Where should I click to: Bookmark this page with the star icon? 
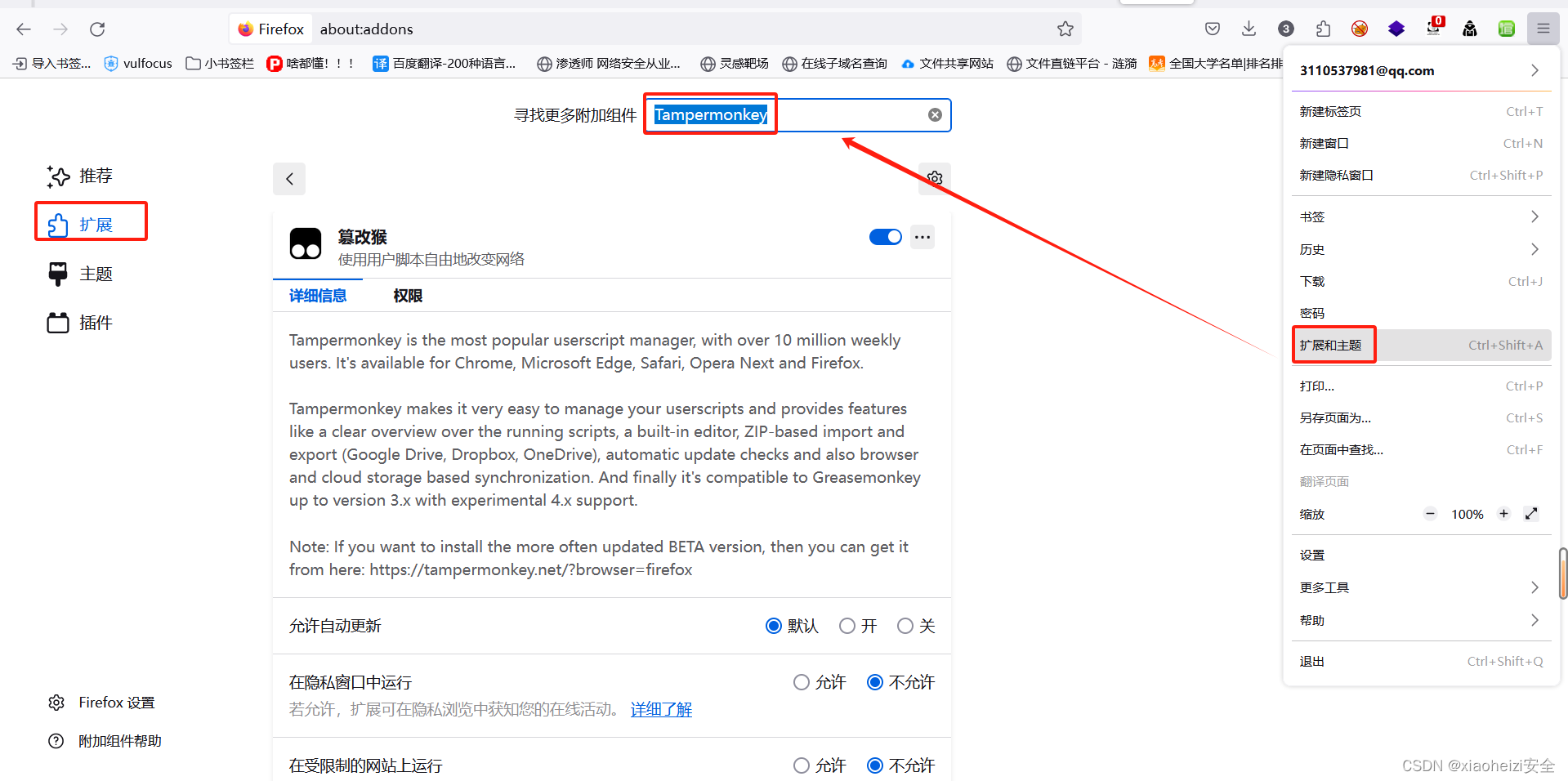pos(1065,29)
